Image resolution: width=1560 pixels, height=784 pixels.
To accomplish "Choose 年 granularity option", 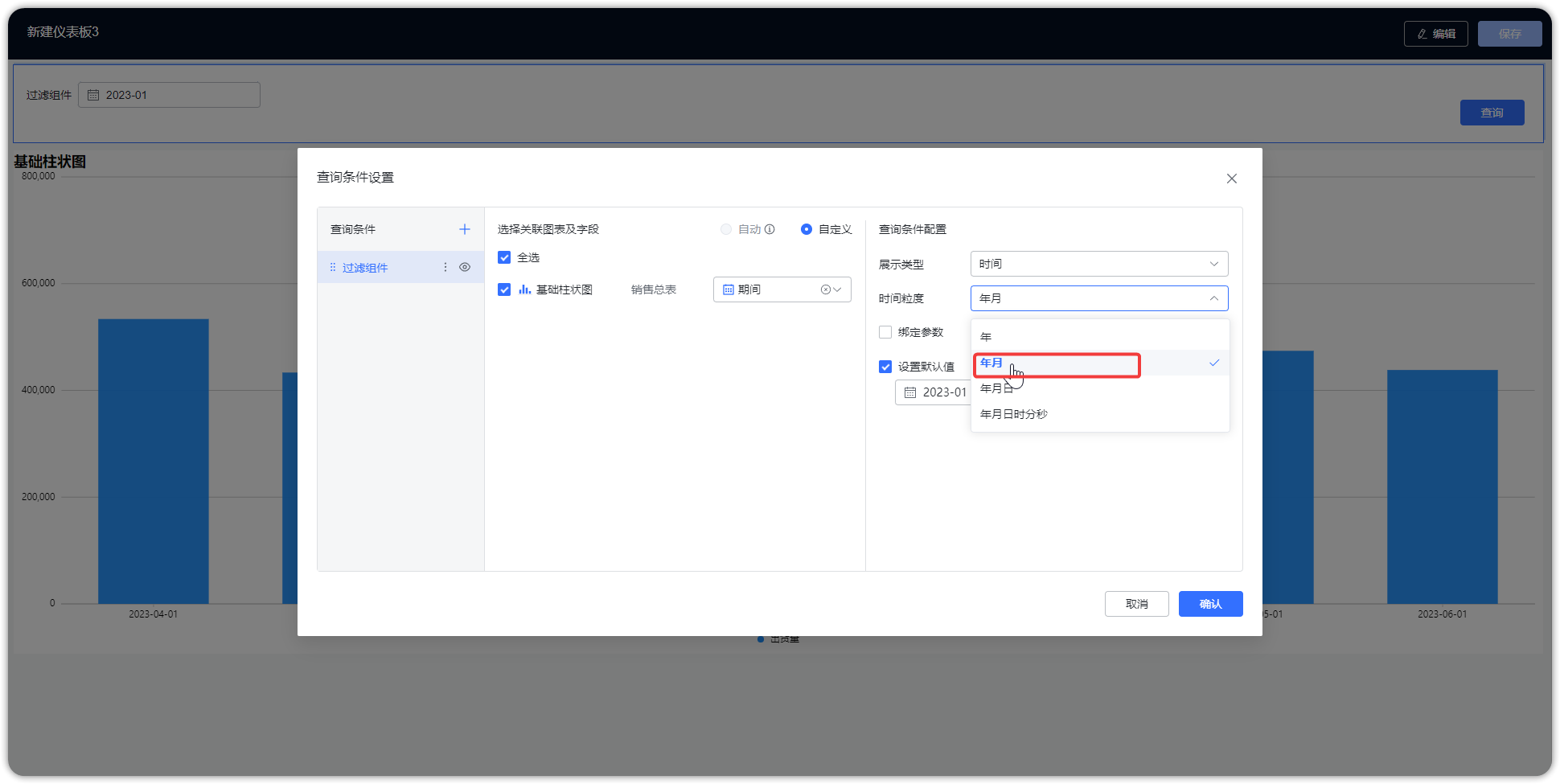I will tap(1100, 337).
